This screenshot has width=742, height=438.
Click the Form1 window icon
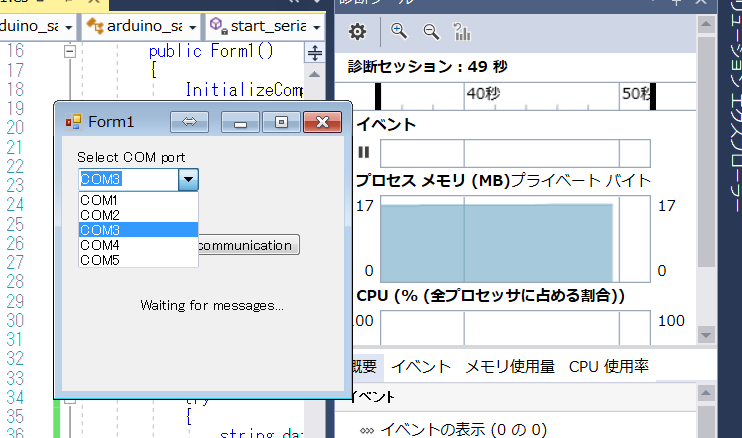click(x=73, y=122)
